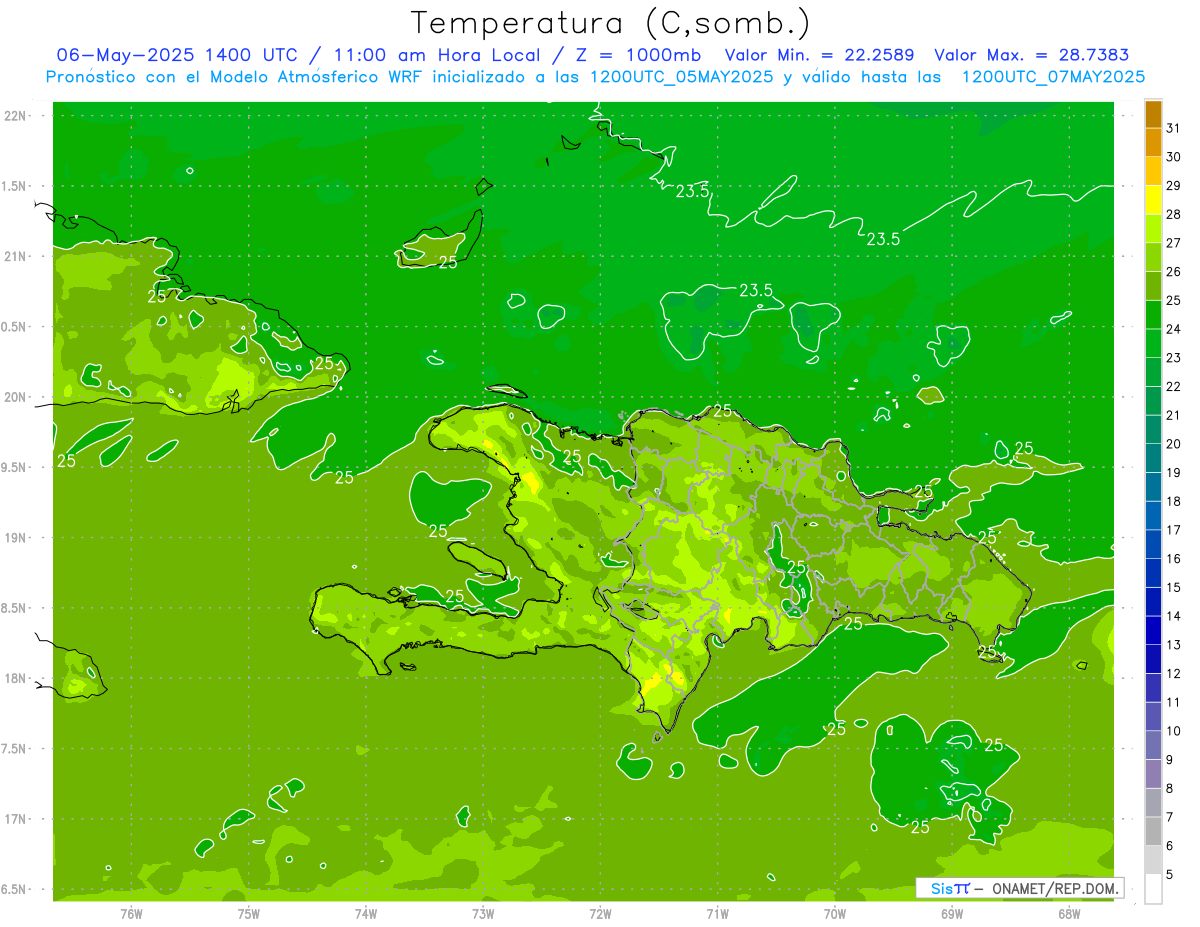Click the "72W" longitude axis label
This screenshot has width=1200, height=927.
pyautogui.click(x=600, y=914)
